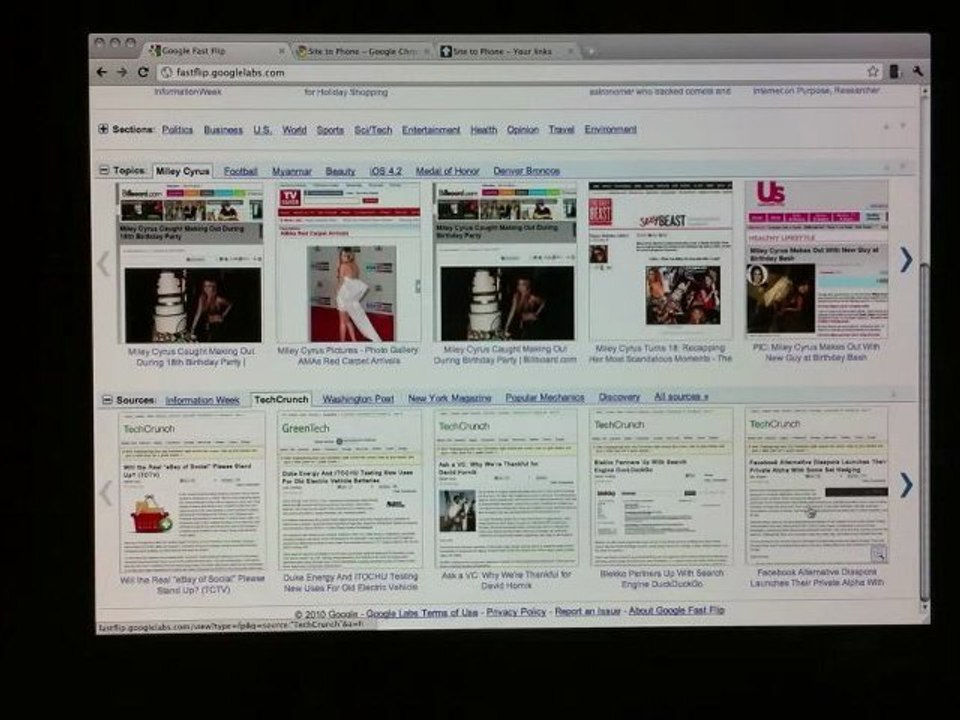This screenshot has height=720, width=960.
Task: Open the Sci/Tech section
Action: (x=373, y=130)
